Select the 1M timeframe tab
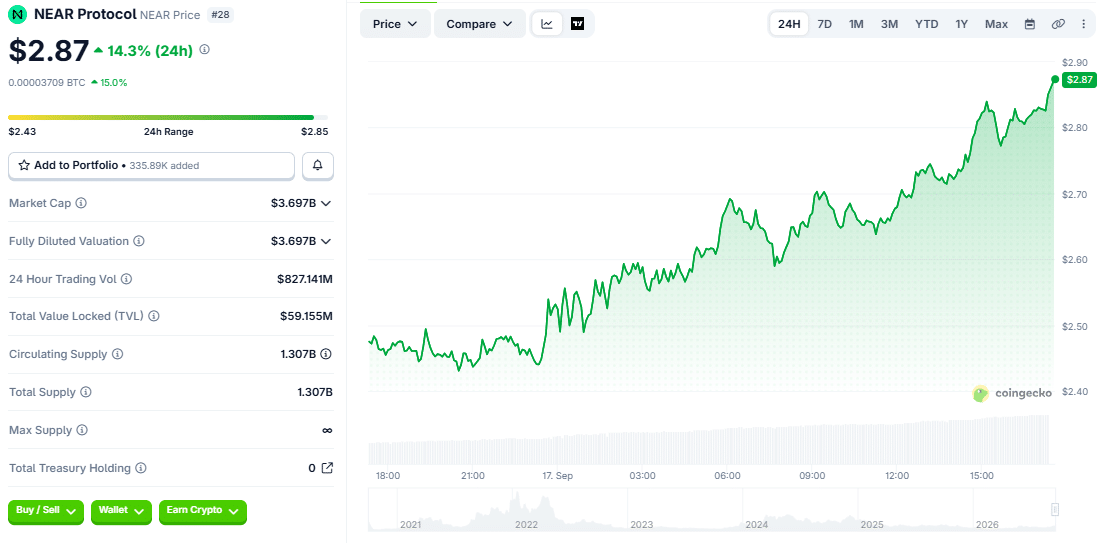 856,24
